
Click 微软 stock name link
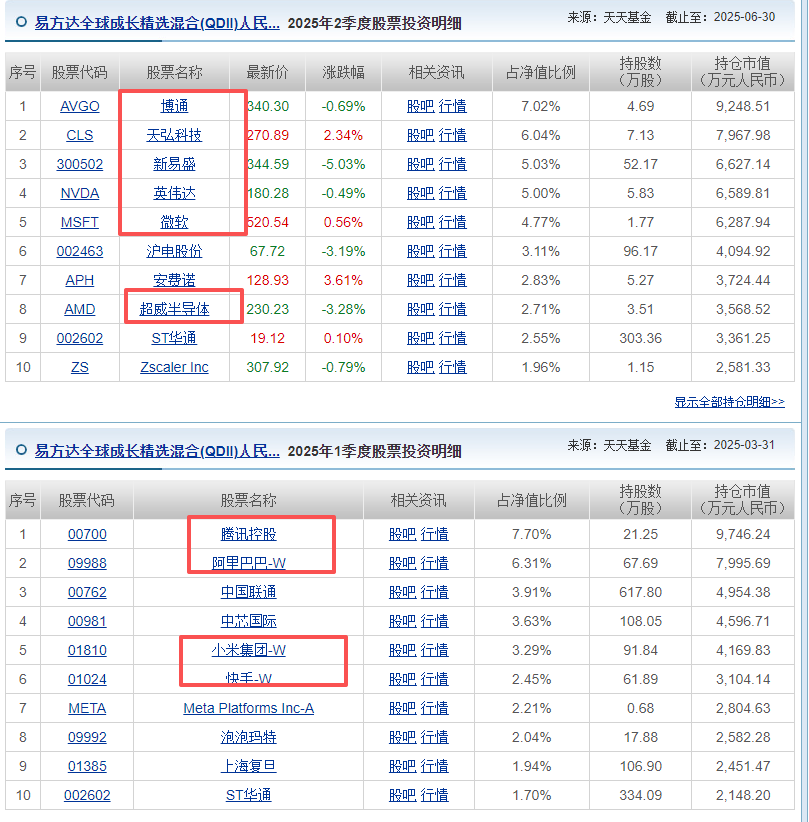[x=174, y=222]
